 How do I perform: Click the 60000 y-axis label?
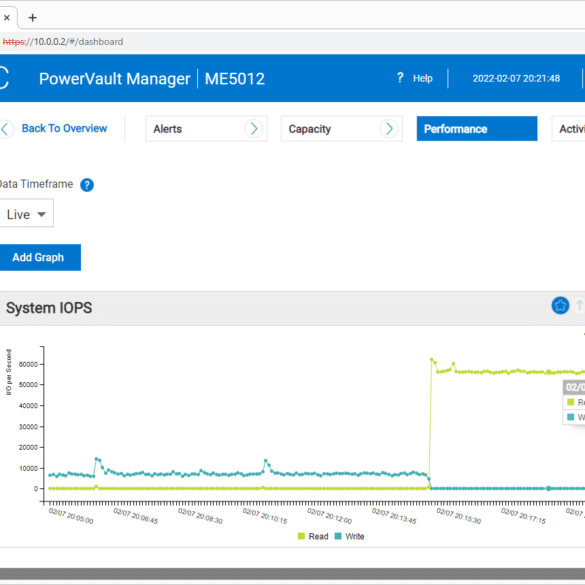pyautogui.click(x=28, y=364)
